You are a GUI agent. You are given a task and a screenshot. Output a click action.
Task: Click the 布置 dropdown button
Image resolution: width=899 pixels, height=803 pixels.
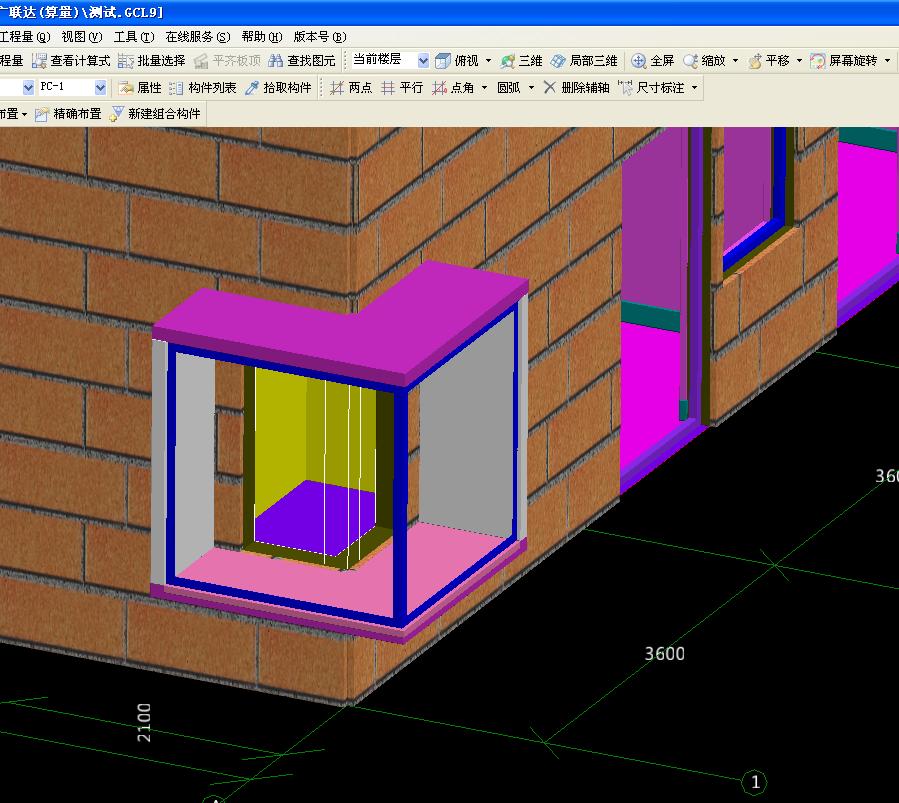coord(14,114)
